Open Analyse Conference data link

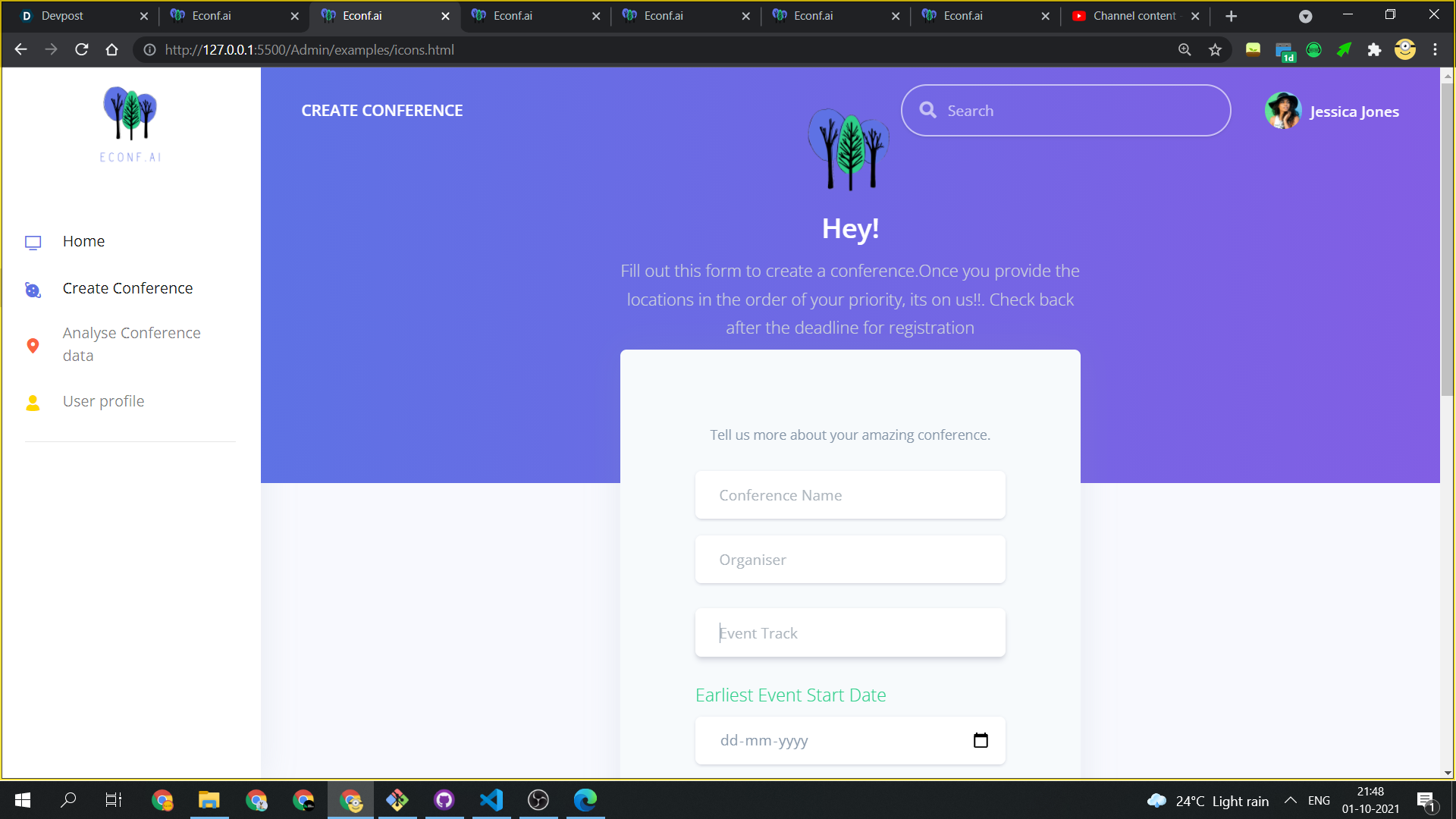[131, 344]
